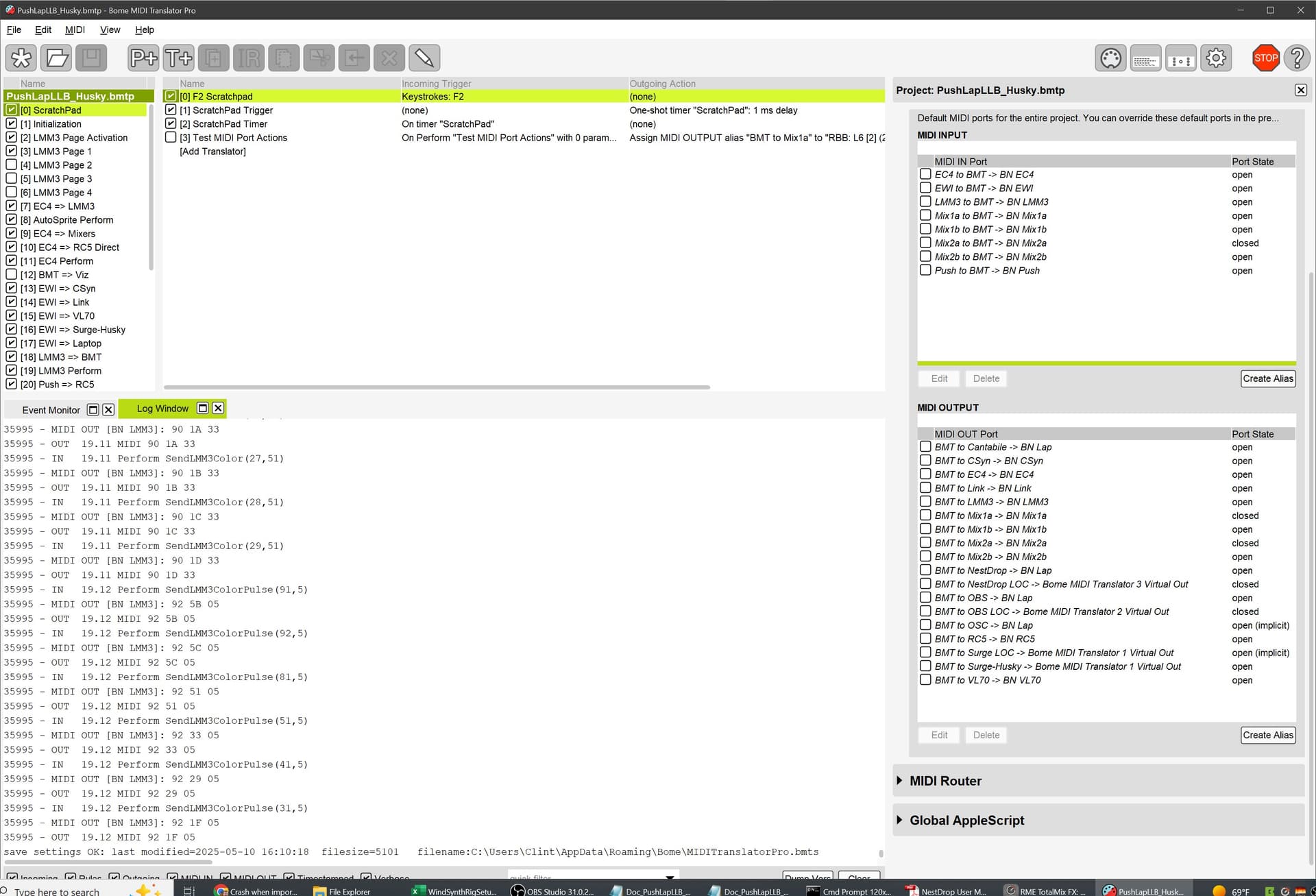This screenshot has width=1316, height=896.
Task: Click the IR toolbar icon
Action: (248, 58)
